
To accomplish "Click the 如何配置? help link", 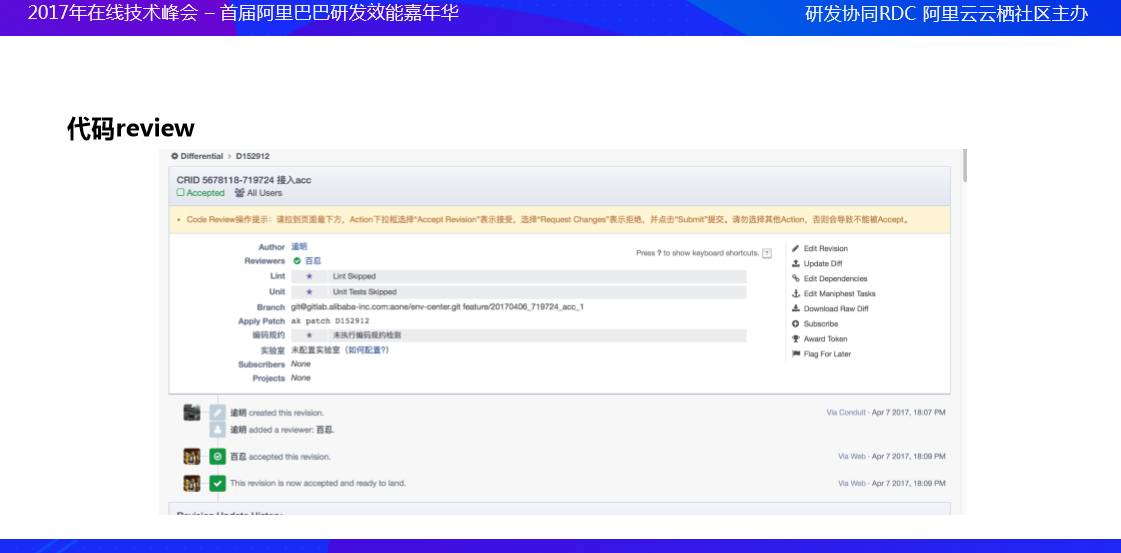I will 367,350.
